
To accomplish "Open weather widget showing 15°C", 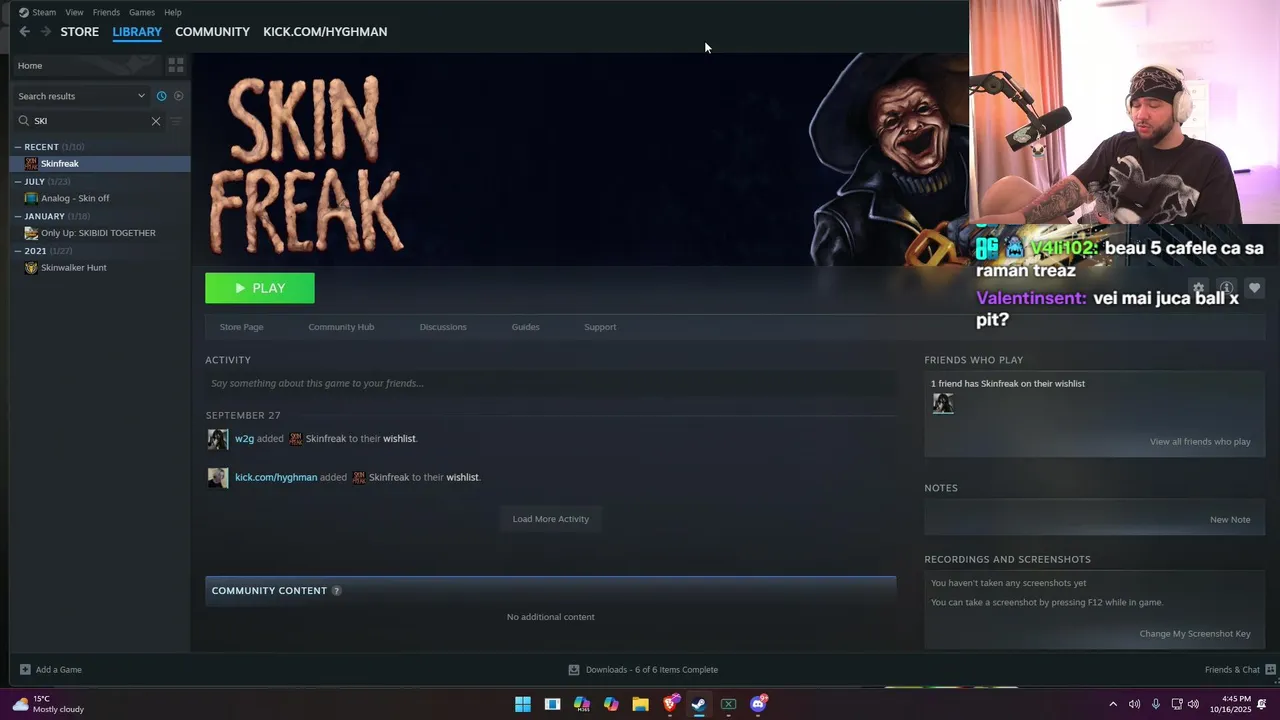I will 48,704.
